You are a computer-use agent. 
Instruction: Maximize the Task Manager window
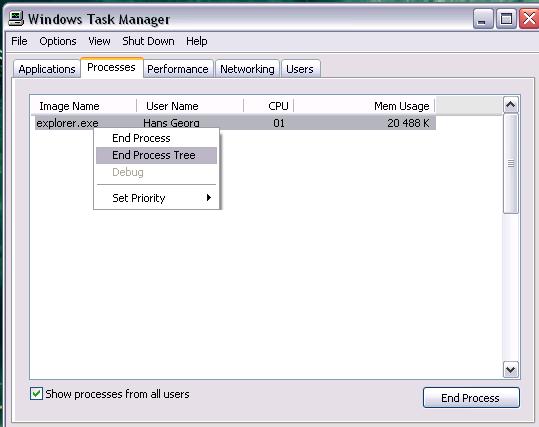(506, 19)
